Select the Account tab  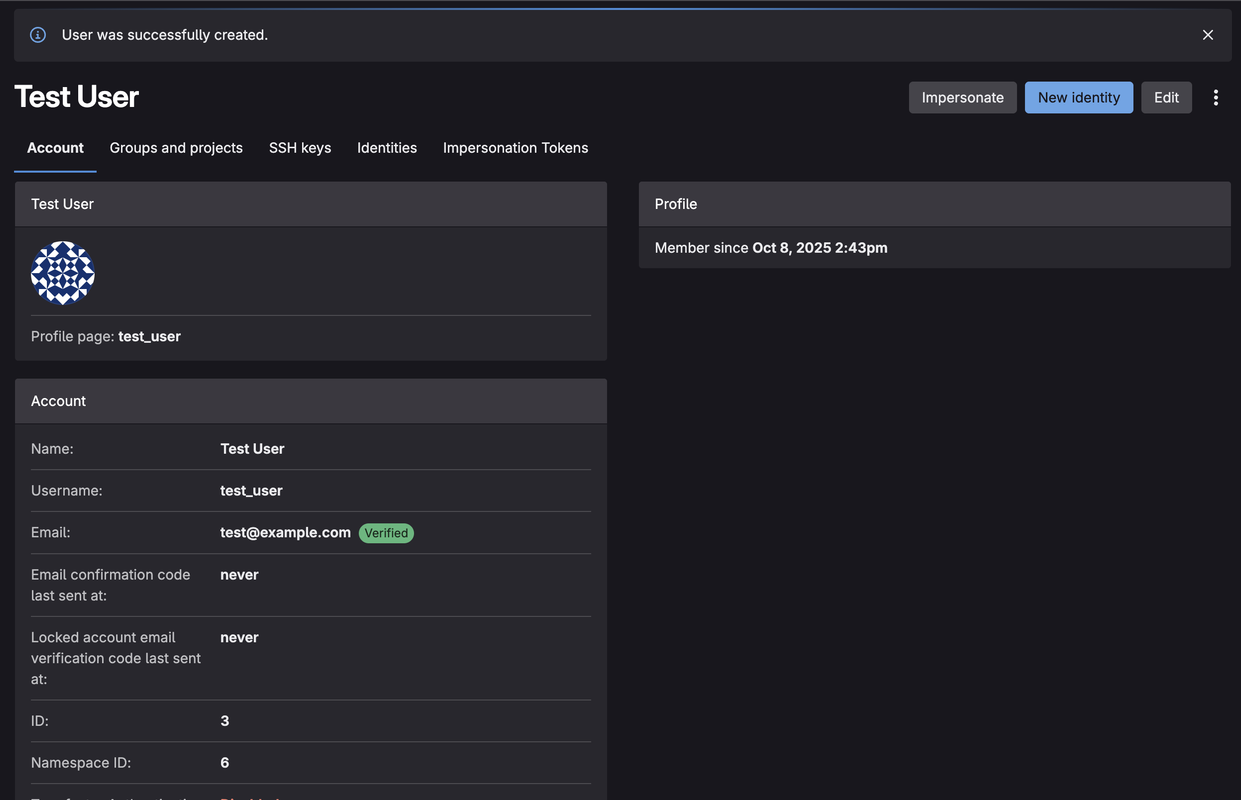coord(55,148)
